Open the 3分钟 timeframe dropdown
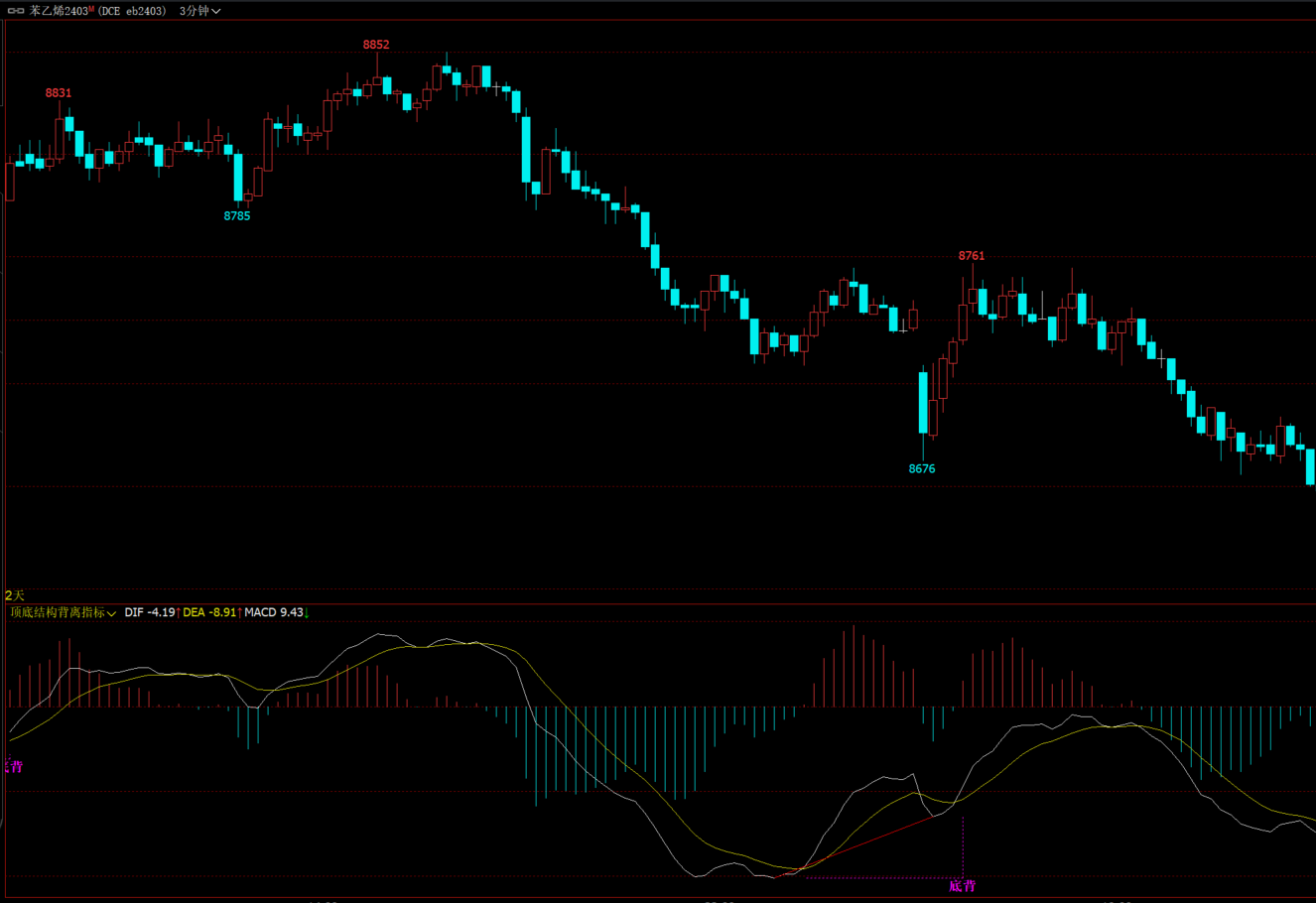Screen dimensions: 1316x903 (x=199, y=11)
